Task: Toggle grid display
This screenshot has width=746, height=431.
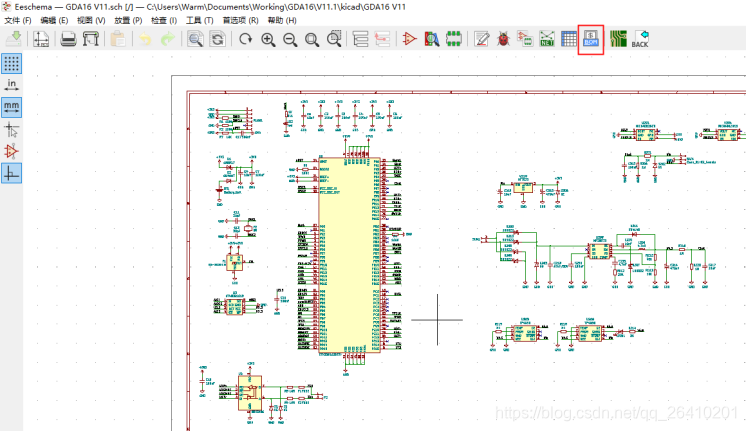Action: point(11,63)
